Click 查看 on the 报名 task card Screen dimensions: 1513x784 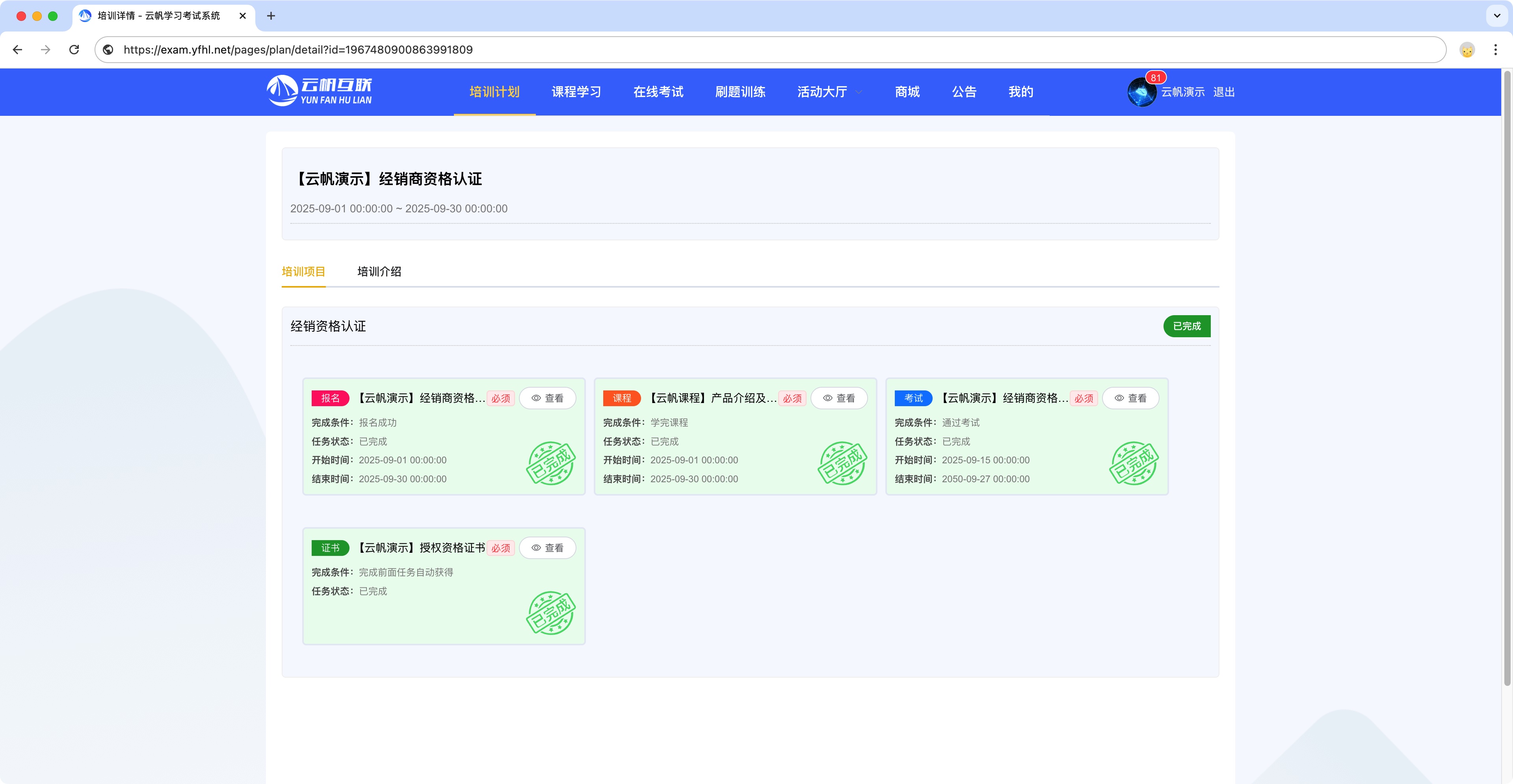[547, 398]
